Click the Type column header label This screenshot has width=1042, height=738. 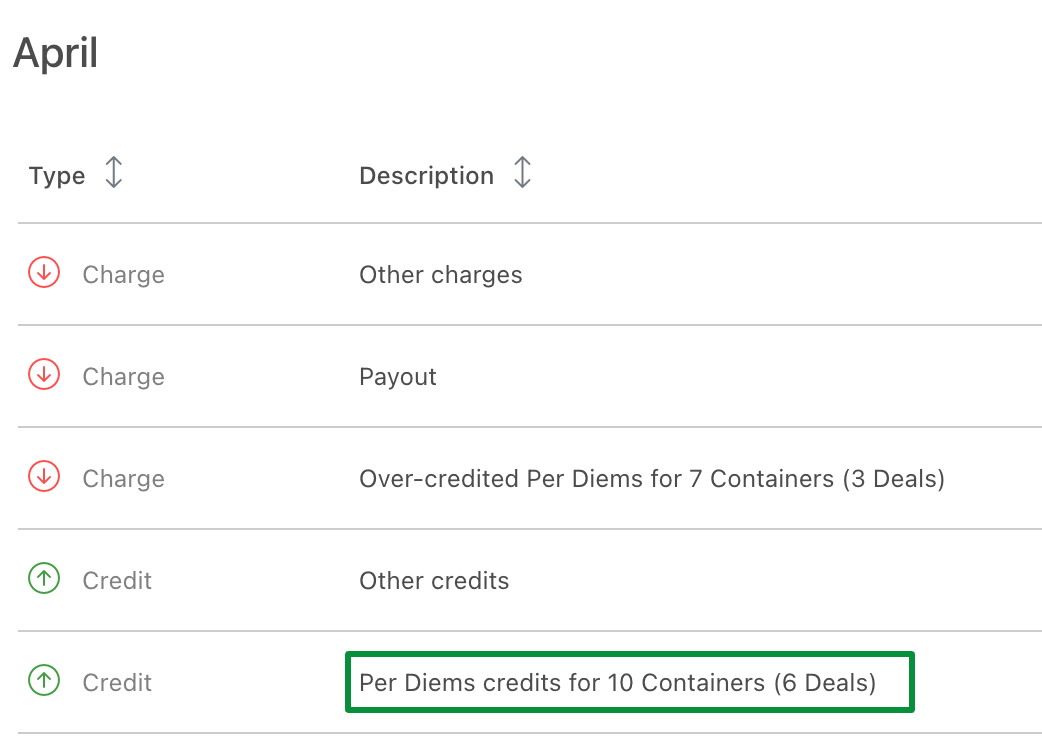(x=57, y=176)
